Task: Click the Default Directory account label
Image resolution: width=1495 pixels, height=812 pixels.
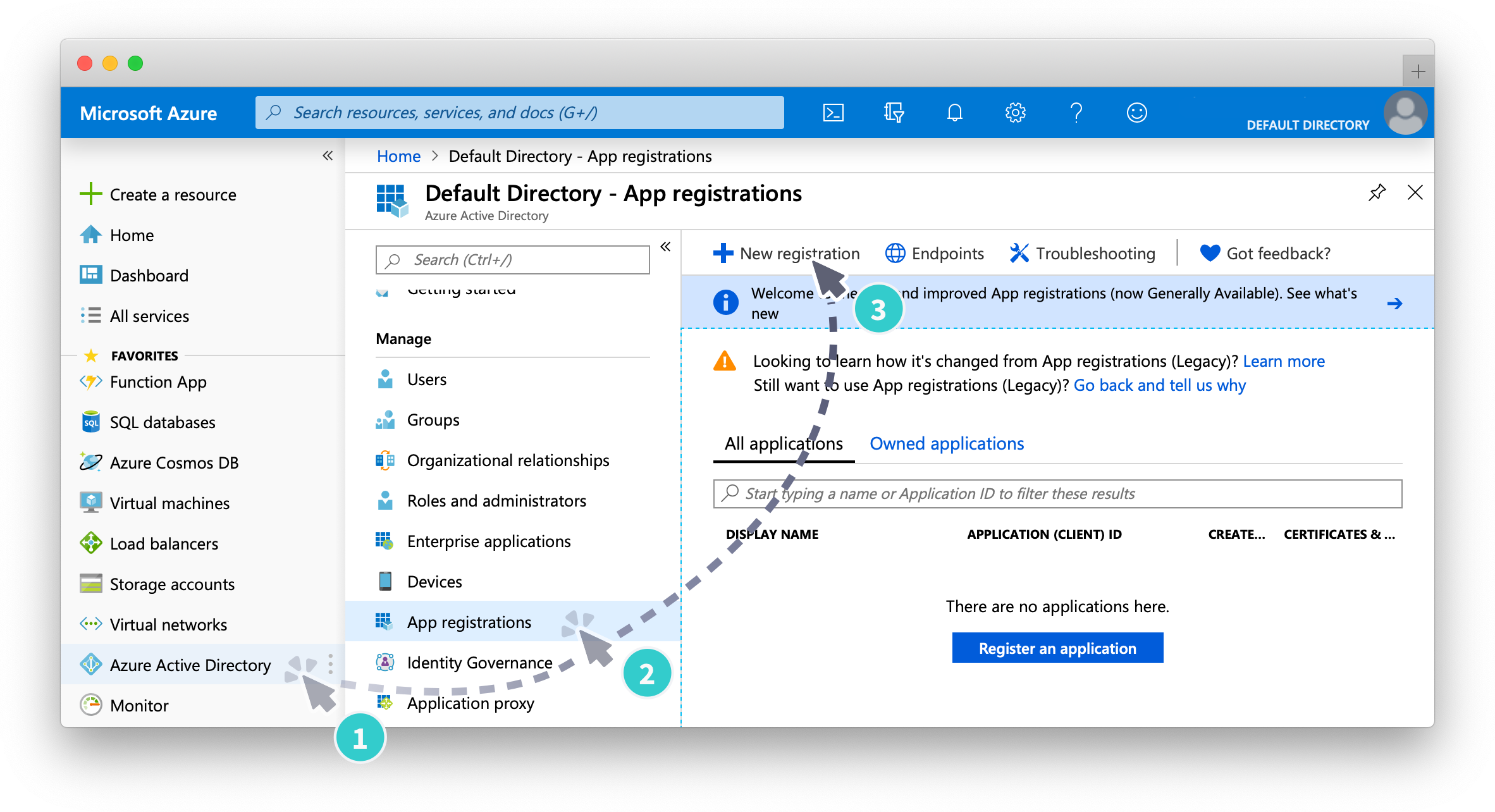Action: click(x=1308, y=125)
